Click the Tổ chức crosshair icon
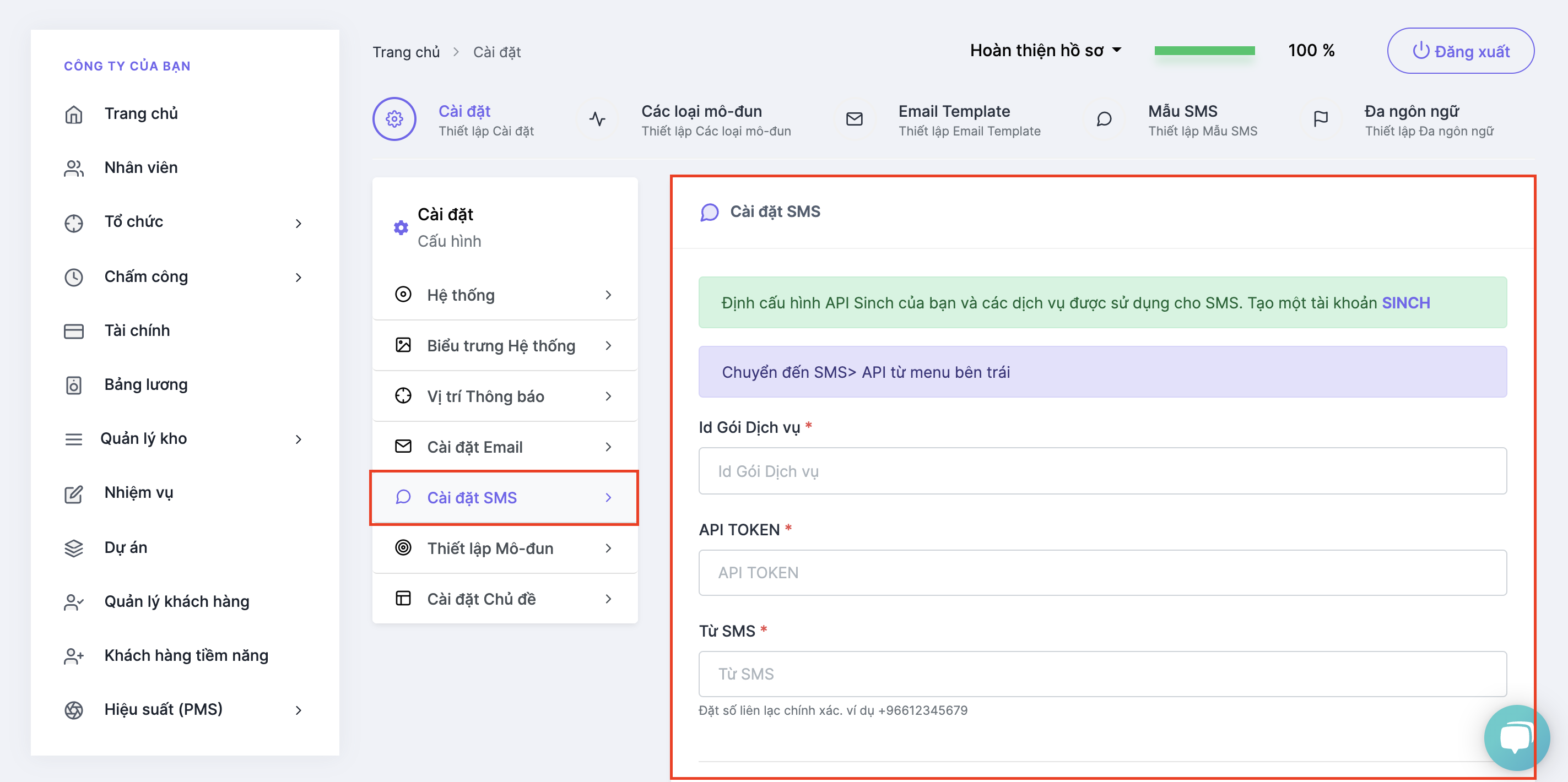Image resolution: width=1568 pixels, height=782 pixels. click(74, 222)
